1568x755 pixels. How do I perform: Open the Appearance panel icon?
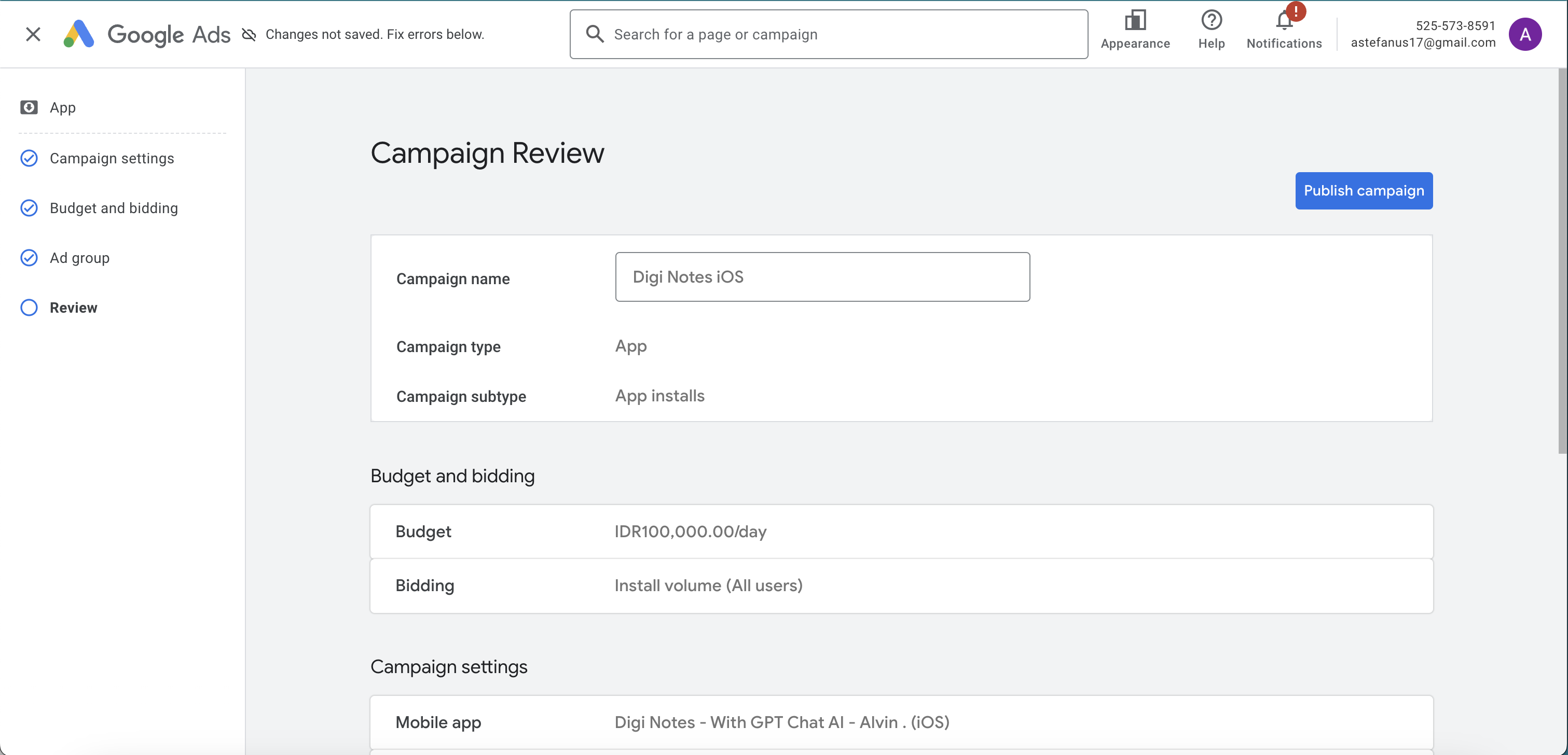pyautogui.click(x=1135, y=21)
